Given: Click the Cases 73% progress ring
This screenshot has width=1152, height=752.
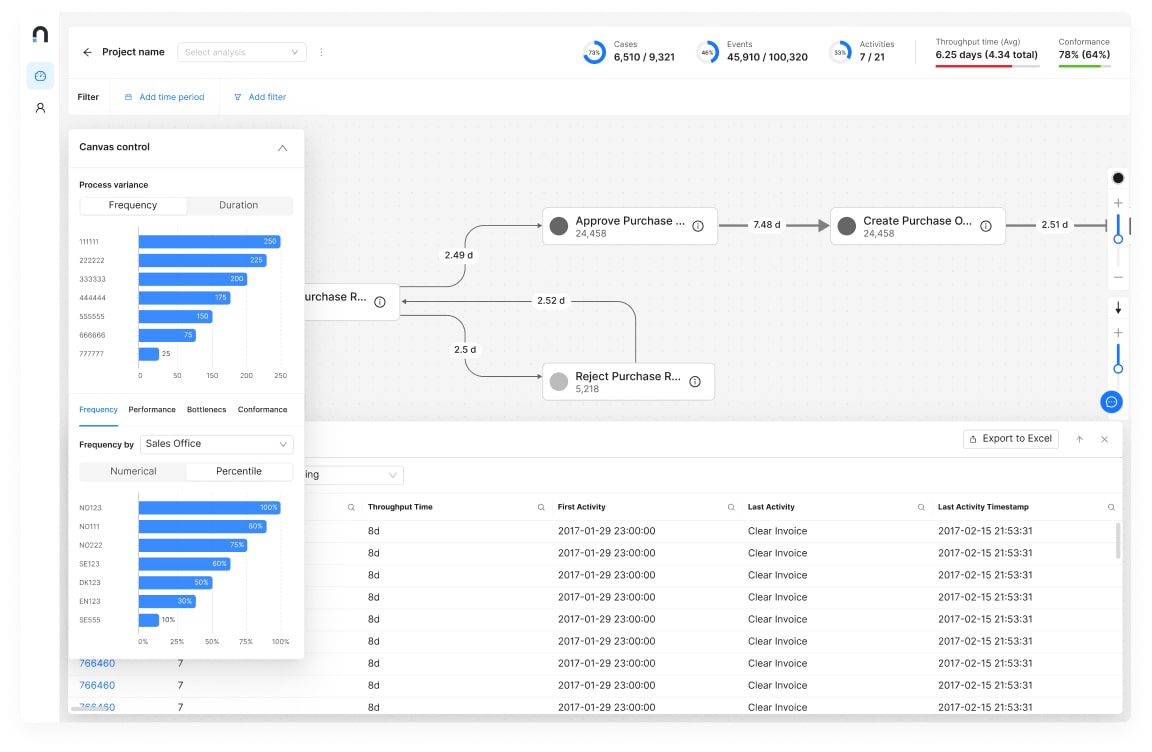Looking at the screenshot, I should tap(594, 52).
